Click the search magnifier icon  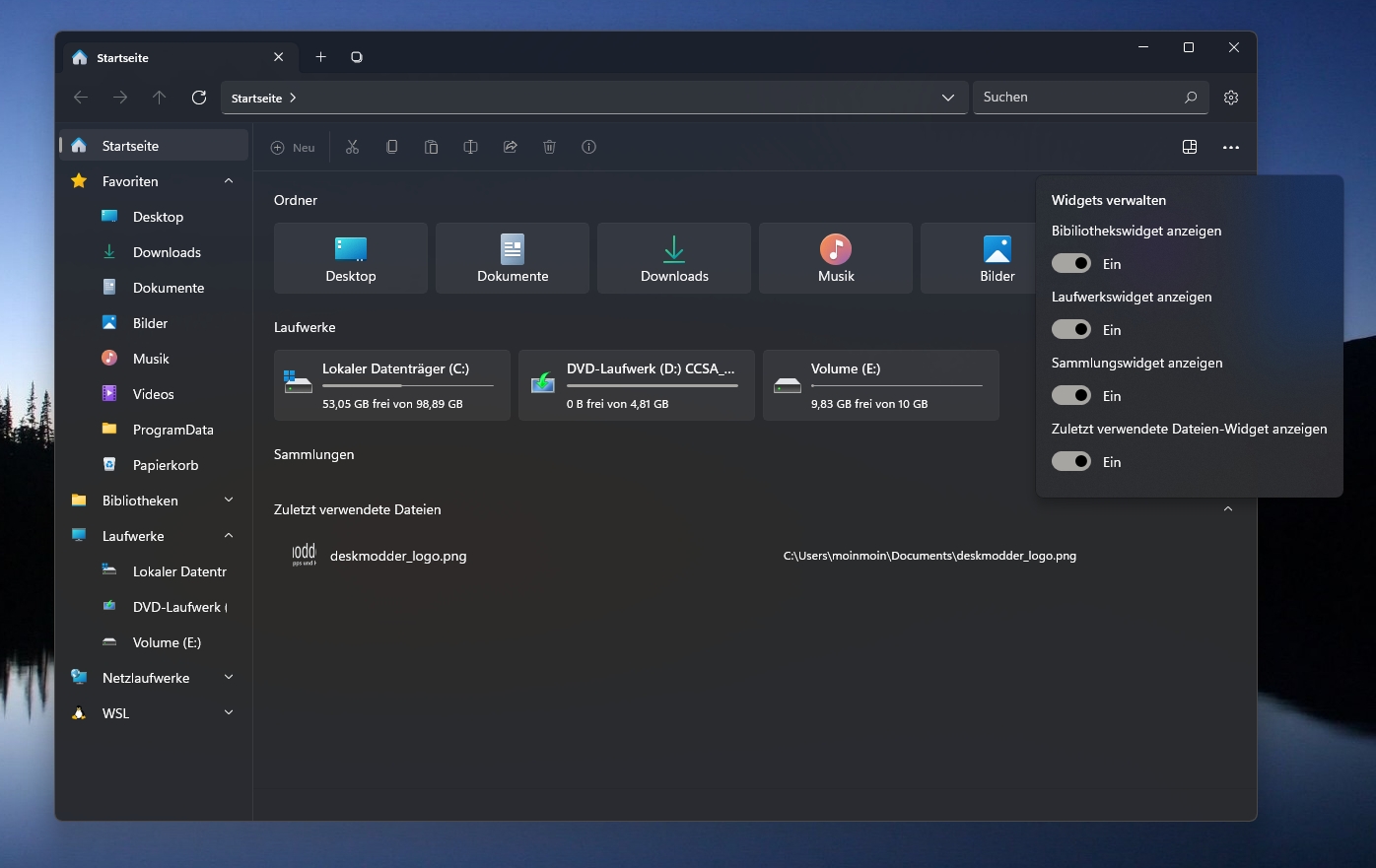pos(1191,98)
